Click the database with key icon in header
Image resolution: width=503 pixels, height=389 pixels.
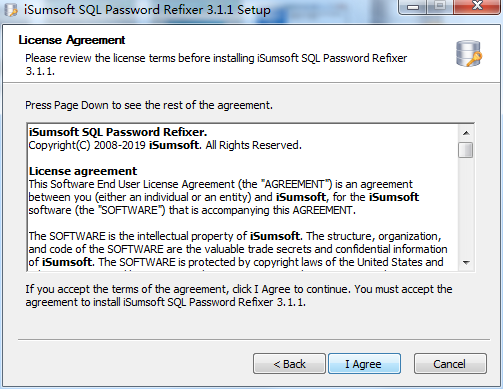pos(469,53)
